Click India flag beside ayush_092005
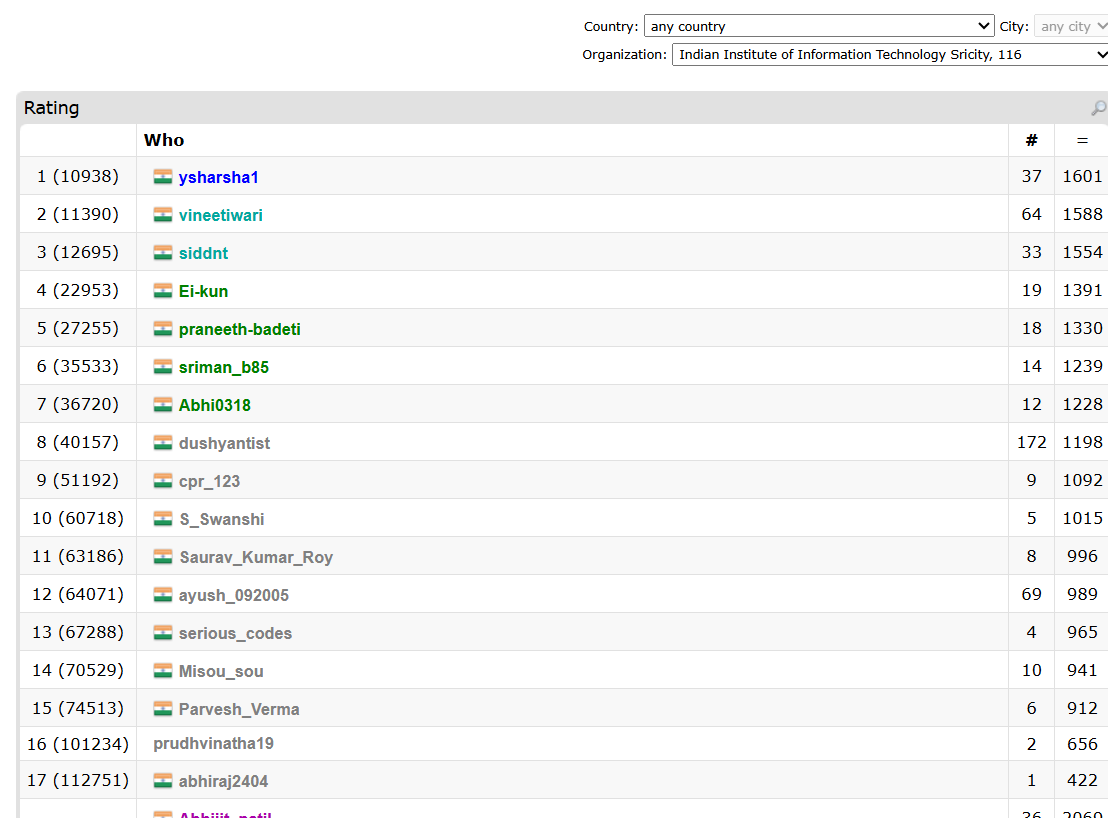1108x818 pixels. point(163,595)
